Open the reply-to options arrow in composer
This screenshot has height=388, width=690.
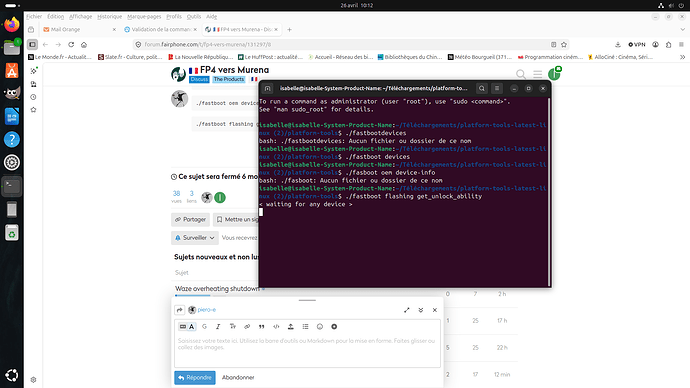[x=180, y=310]
